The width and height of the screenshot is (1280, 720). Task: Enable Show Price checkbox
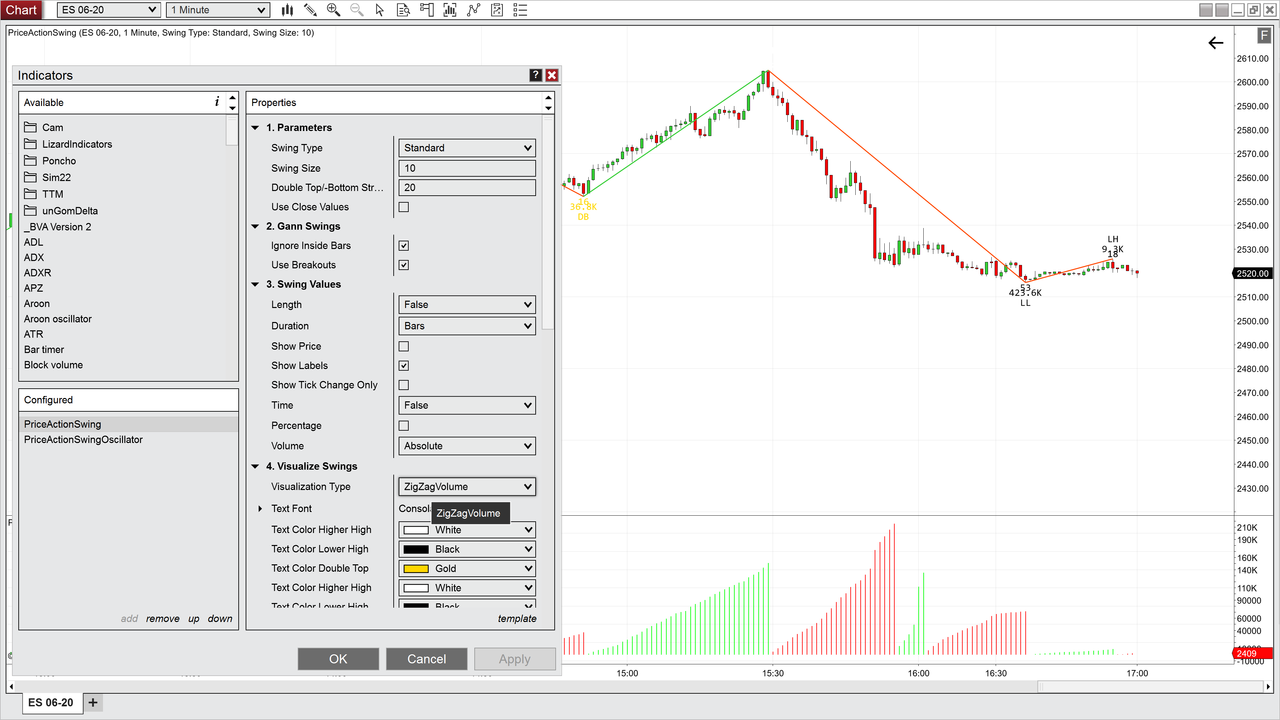[404, 346]
